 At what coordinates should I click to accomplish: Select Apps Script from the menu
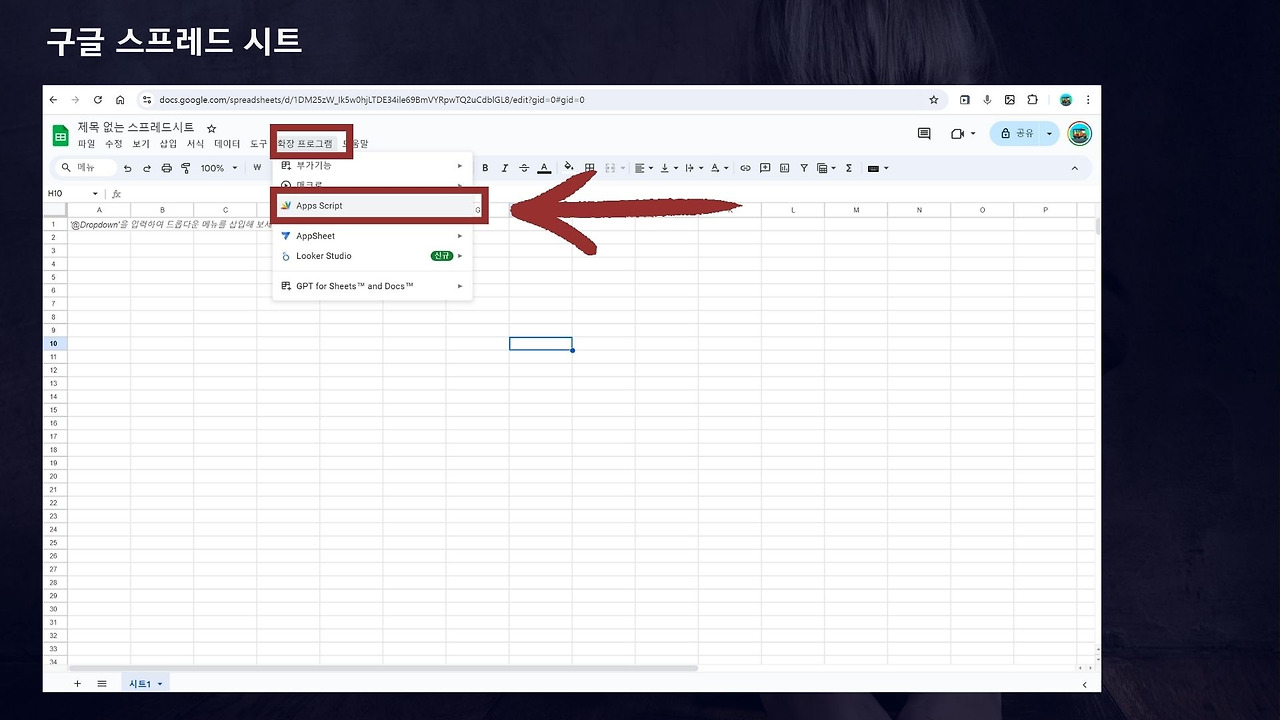point(372,206)
